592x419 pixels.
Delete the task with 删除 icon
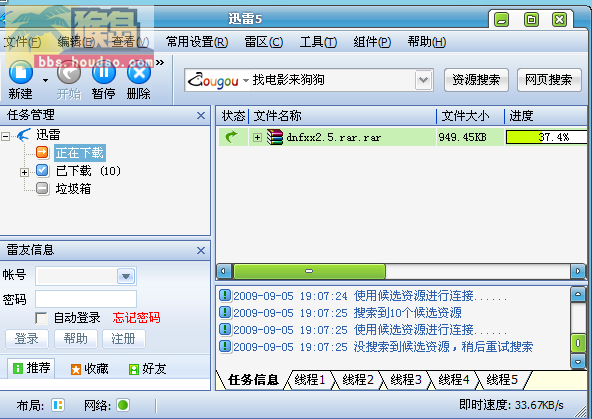139,73
